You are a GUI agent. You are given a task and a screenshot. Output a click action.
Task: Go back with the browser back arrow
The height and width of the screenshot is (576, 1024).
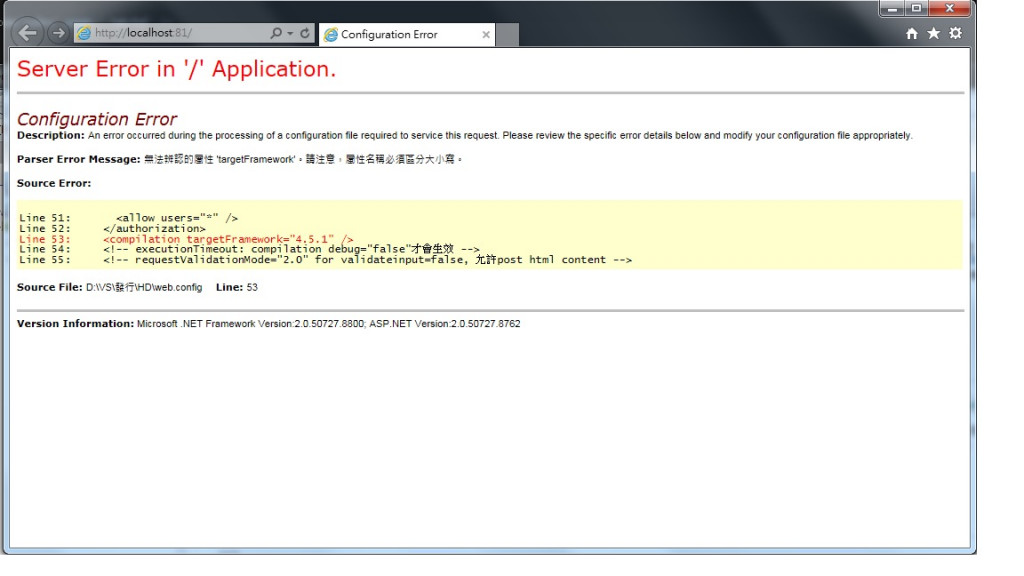[27, 33]
